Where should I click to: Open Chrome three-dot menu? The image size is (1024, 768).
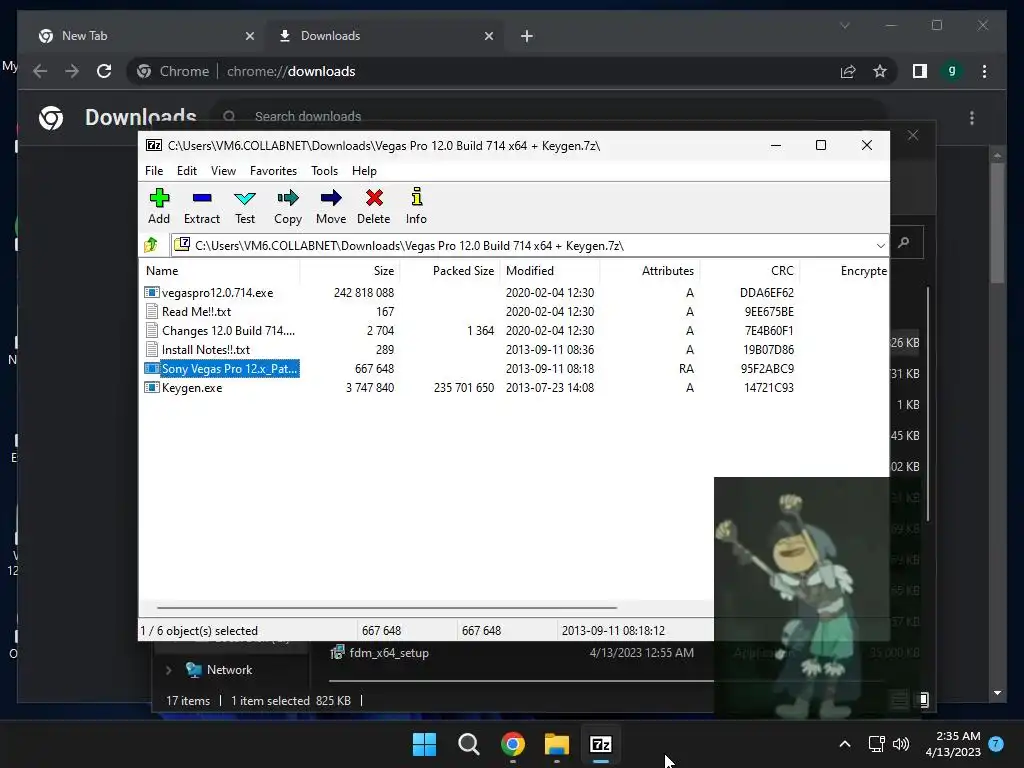[x=984, y=71]
